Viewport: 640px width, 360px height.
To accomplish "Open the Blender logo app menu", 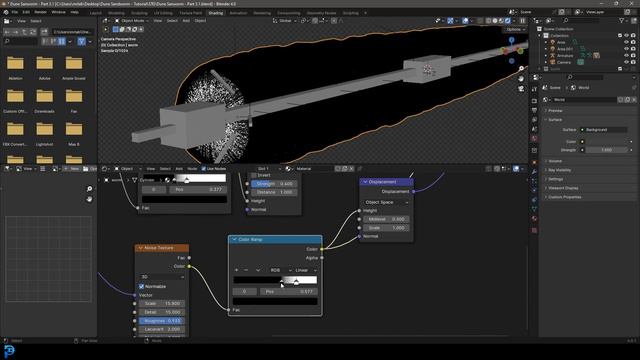I will pyautogui.click(x=6, y=12).
